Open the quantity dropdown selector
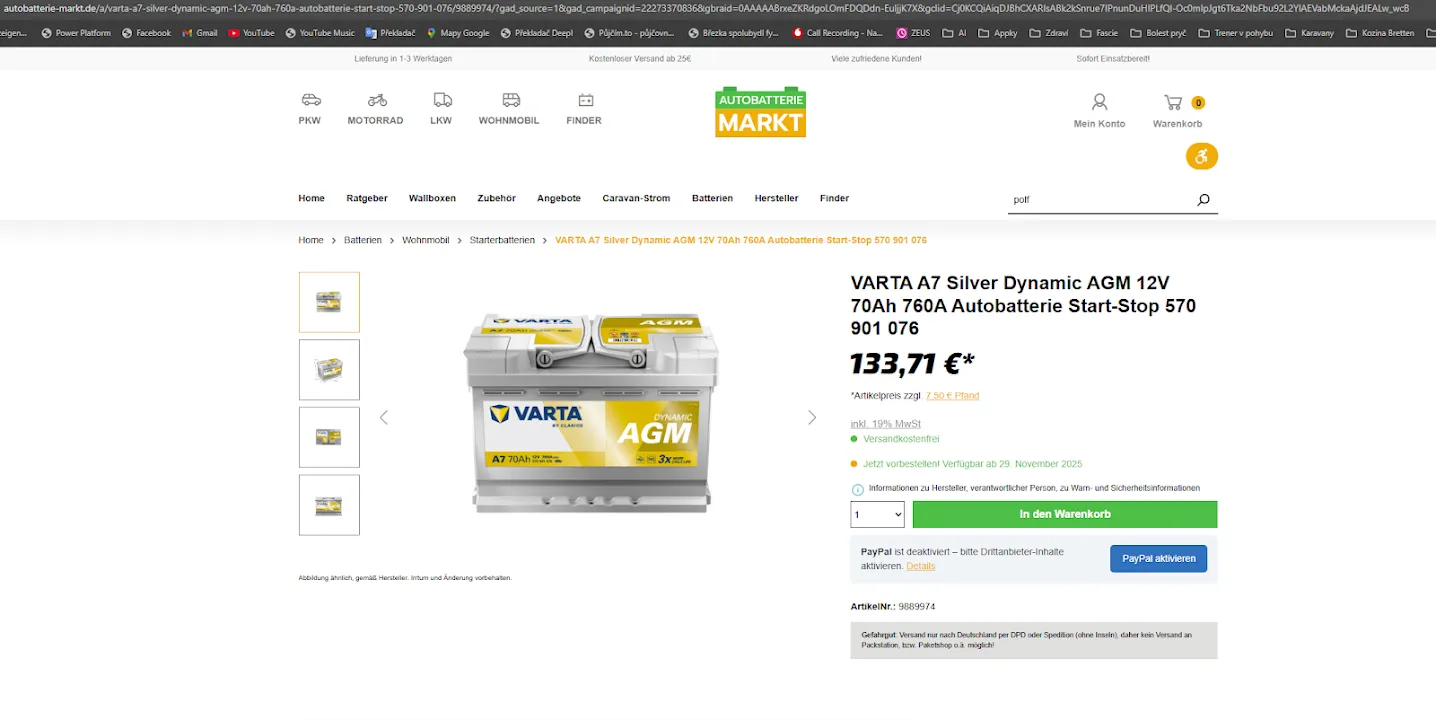Screen dimensions: 1436x720 click(877, 515)
